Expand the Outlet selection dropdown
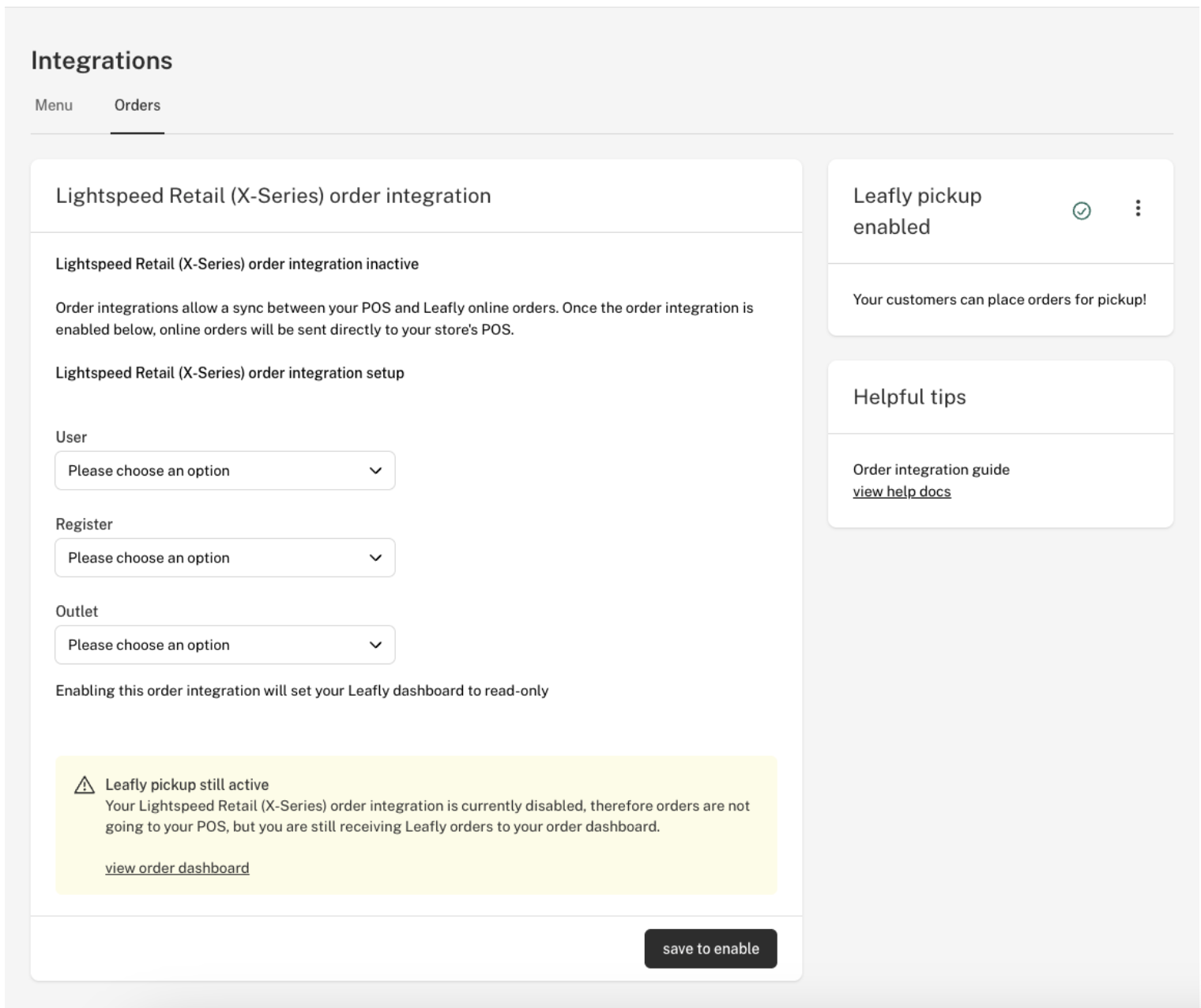Image resolution: width=1201 pixels, height=1008 pixels. [x=224, y=645]
